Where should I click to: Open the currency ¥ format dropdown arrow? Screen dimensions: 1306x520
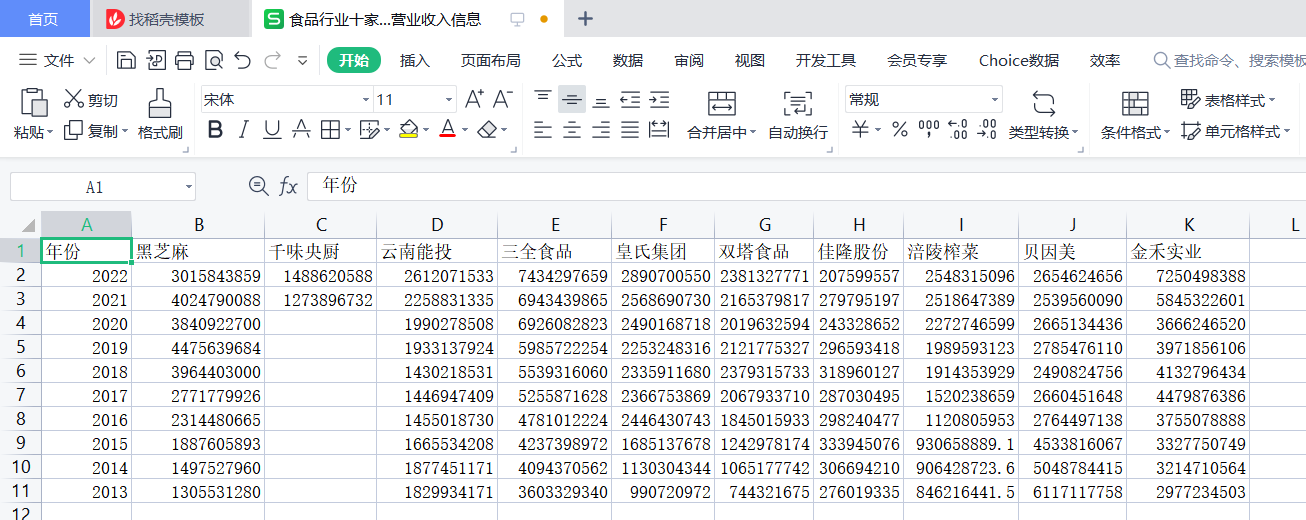pyautogui.click(x=878, y=131)
